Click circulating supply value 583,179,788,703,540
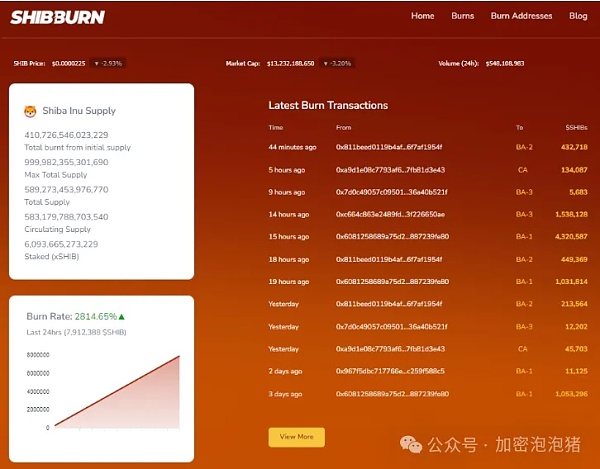The image size is (600, 469). [x=66, y=217]
